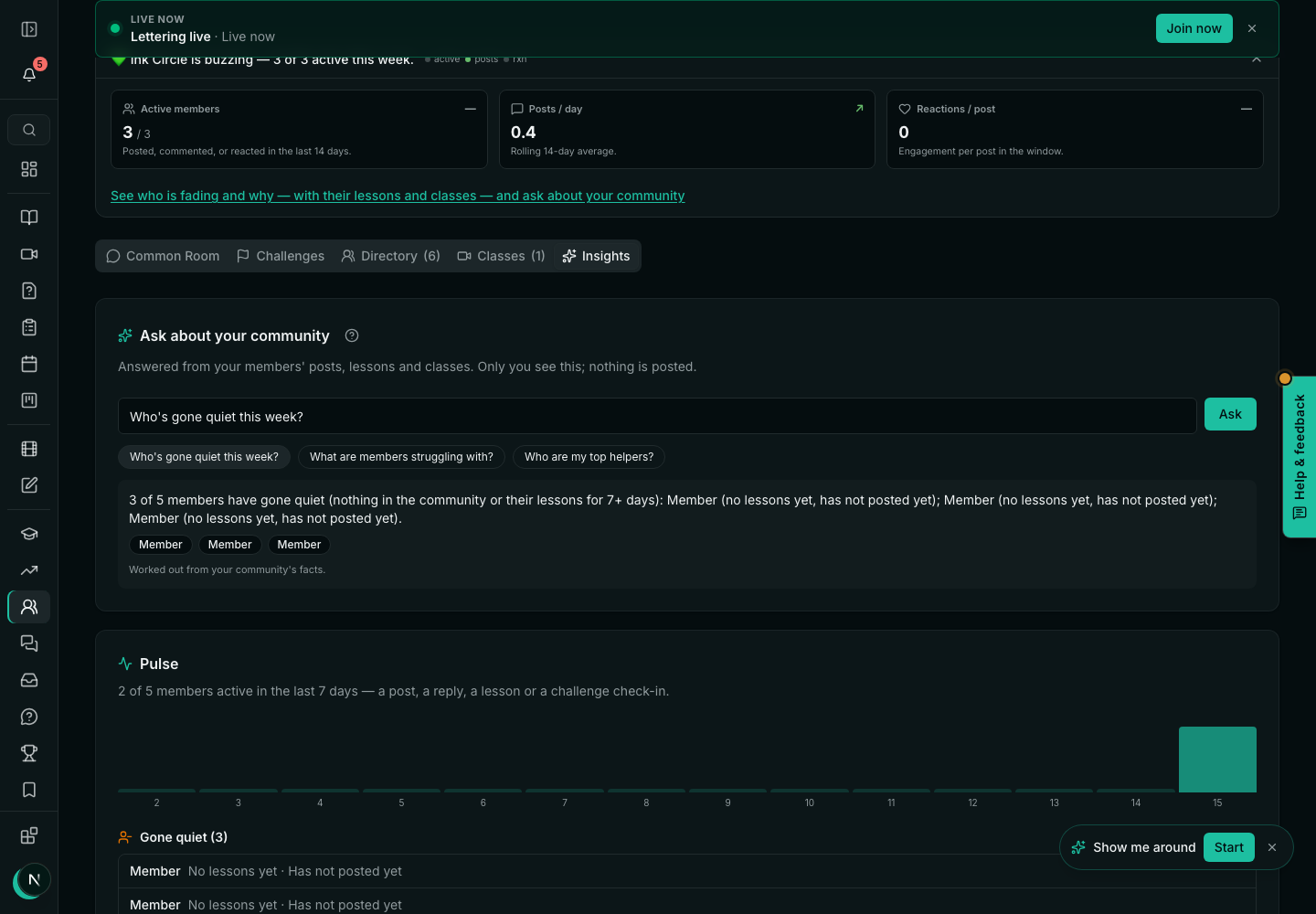Collapse the Ink Circle buzzing summary
Image resolution: width=1316 pixels, height=914 pixels.
(1257, 59)
